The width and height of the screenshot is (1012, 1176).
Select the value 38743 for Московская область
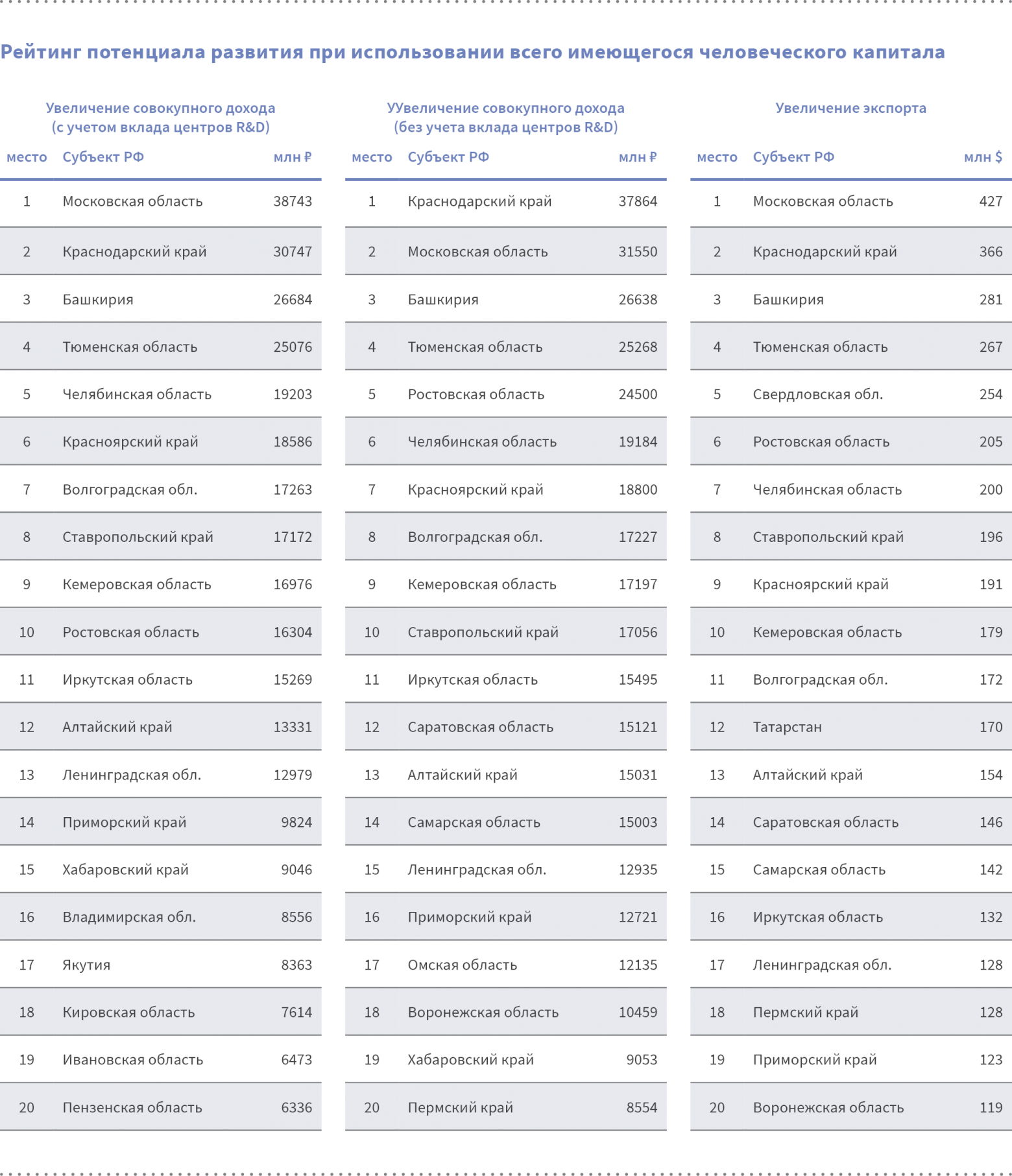pyautogui.click(x=293, y=202)
